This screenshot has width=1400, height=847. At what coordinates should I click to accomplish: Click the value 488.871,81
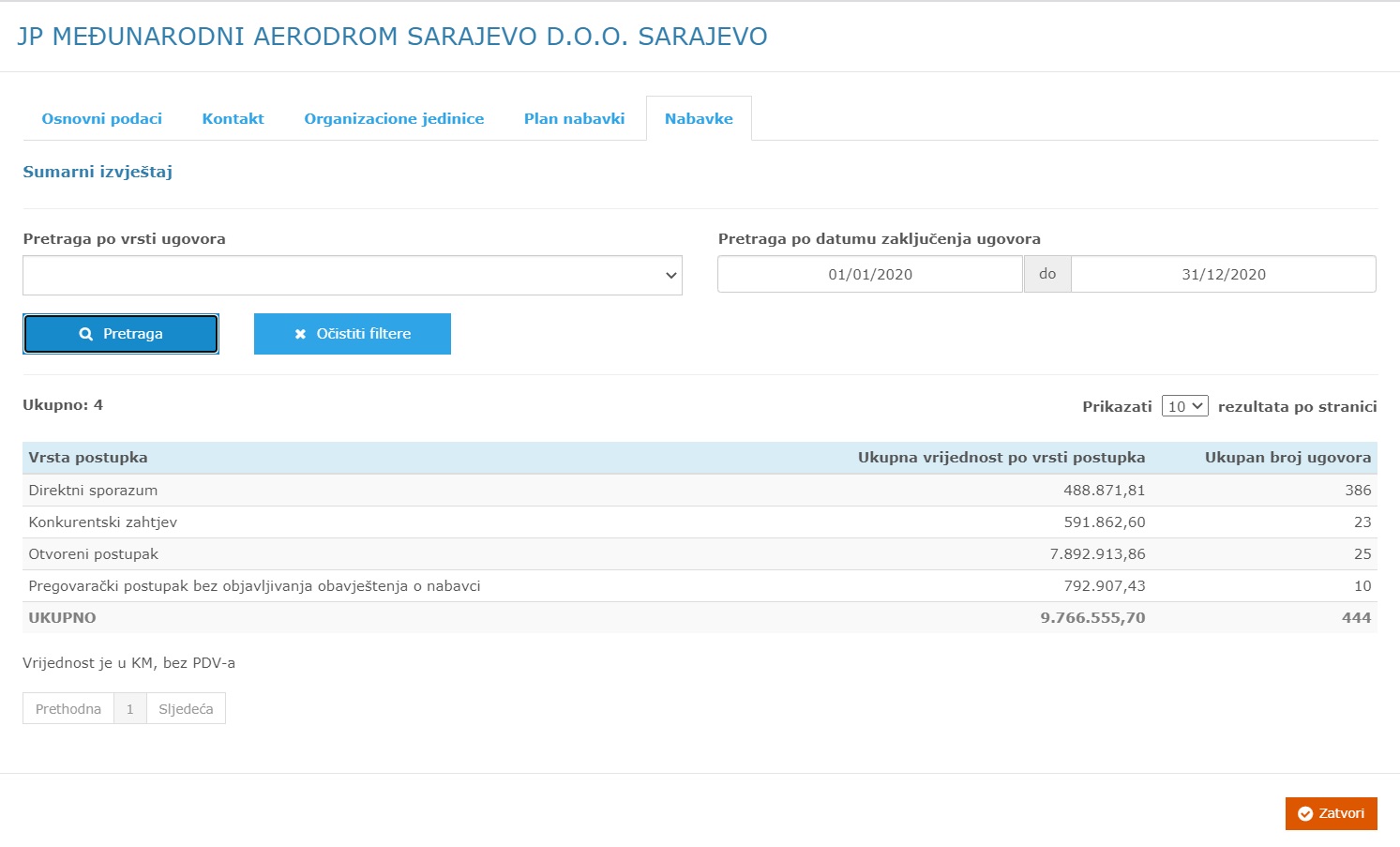pos(1104,491)
